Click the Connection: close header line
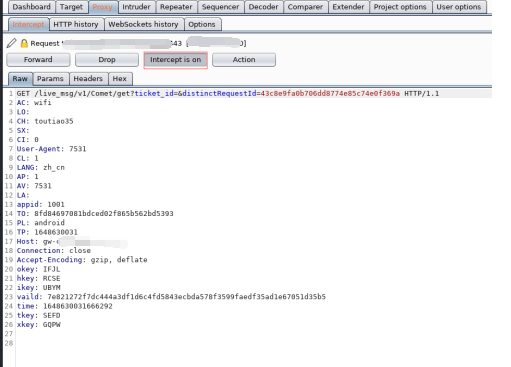 click(54, 251)
